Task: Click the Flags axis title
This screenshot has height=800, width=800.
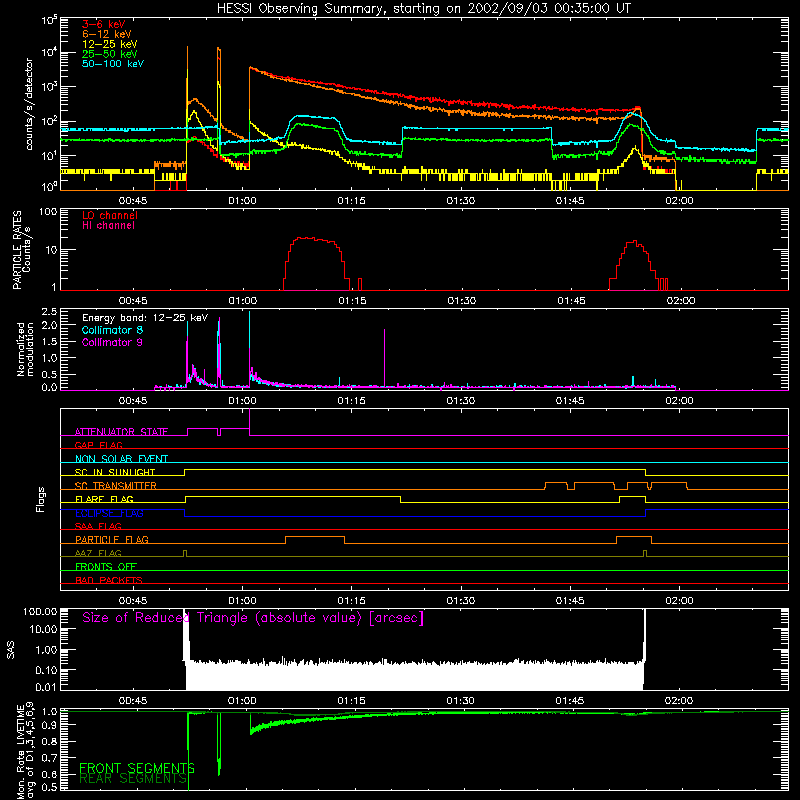Action: pyautogui.click(x=41, y=499)
